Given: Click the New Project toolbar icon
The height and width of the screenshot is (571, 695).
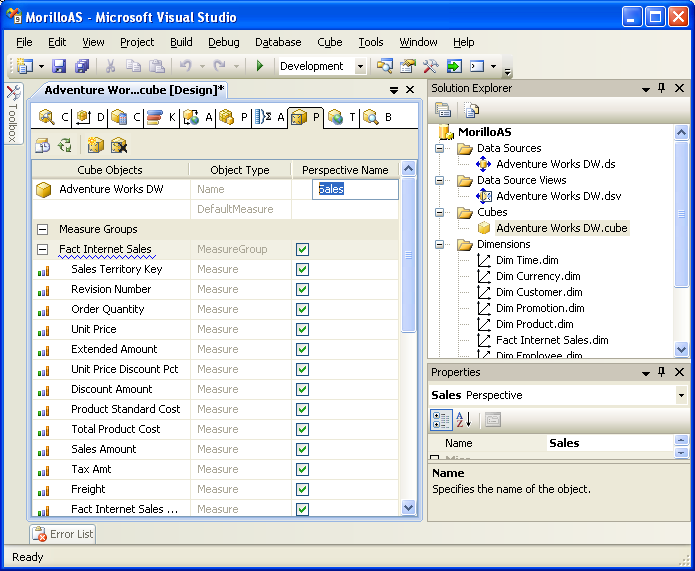Looking at the screenshot, I should (25, 66).
